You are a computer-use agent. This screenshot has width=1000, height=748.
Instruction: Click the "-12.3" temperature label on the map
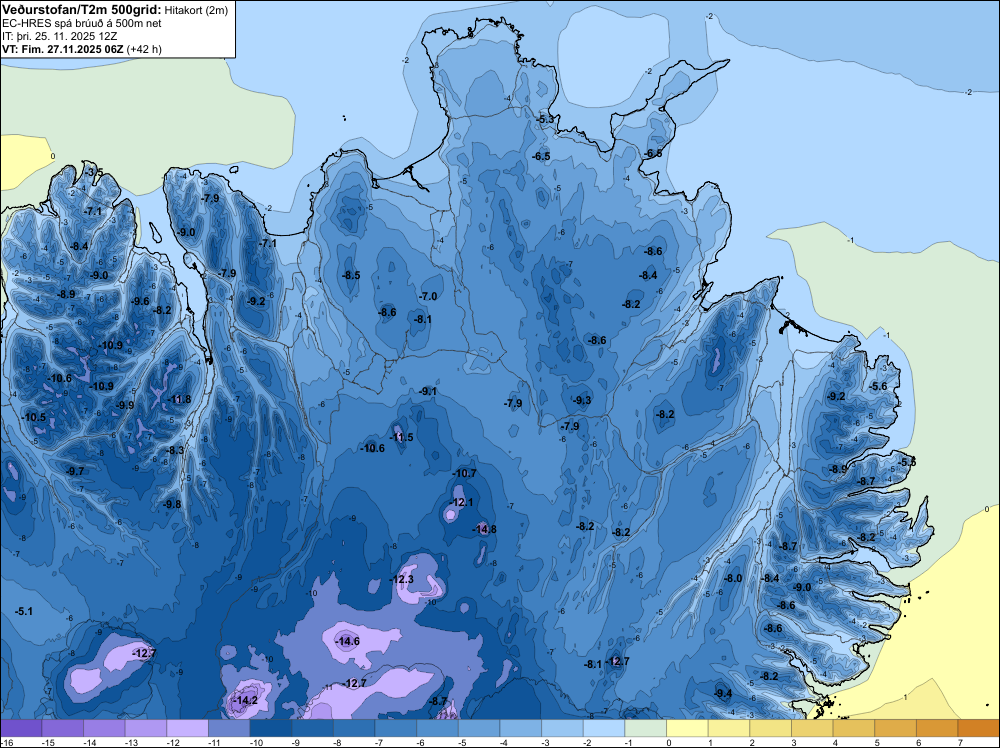click(402, 579)
